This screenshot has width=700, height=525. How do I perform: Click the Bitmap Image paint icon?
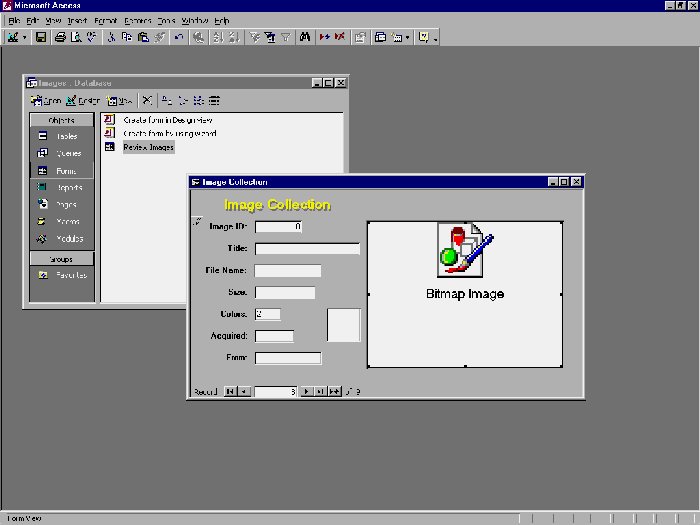[x=465, y=251]
